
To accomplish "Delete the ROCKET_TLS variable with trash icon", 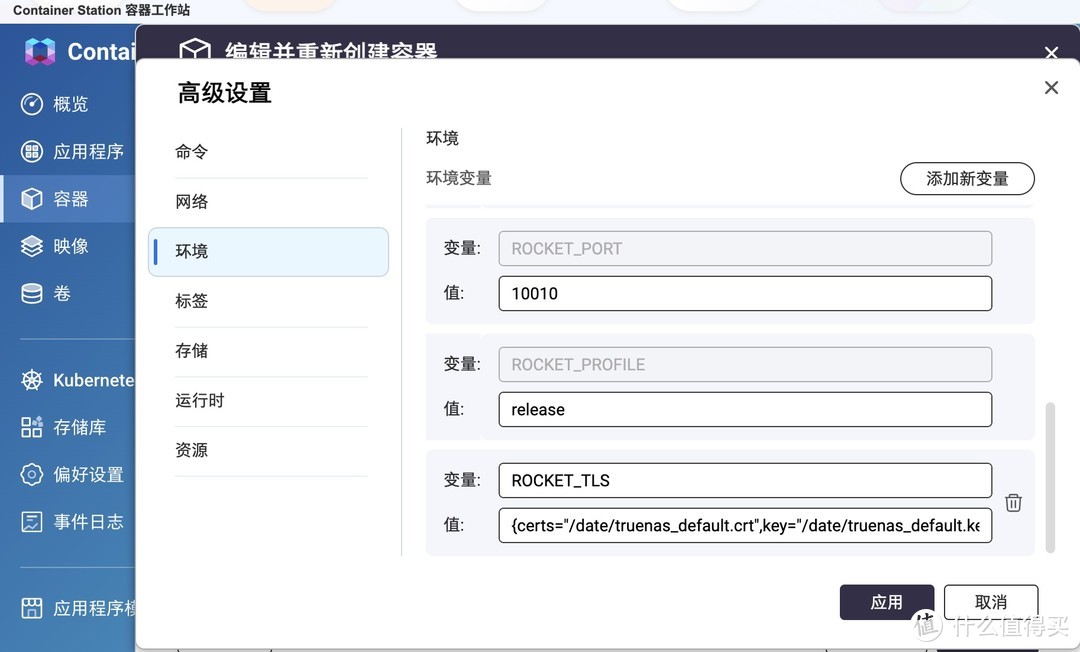I will [1013, 502].
